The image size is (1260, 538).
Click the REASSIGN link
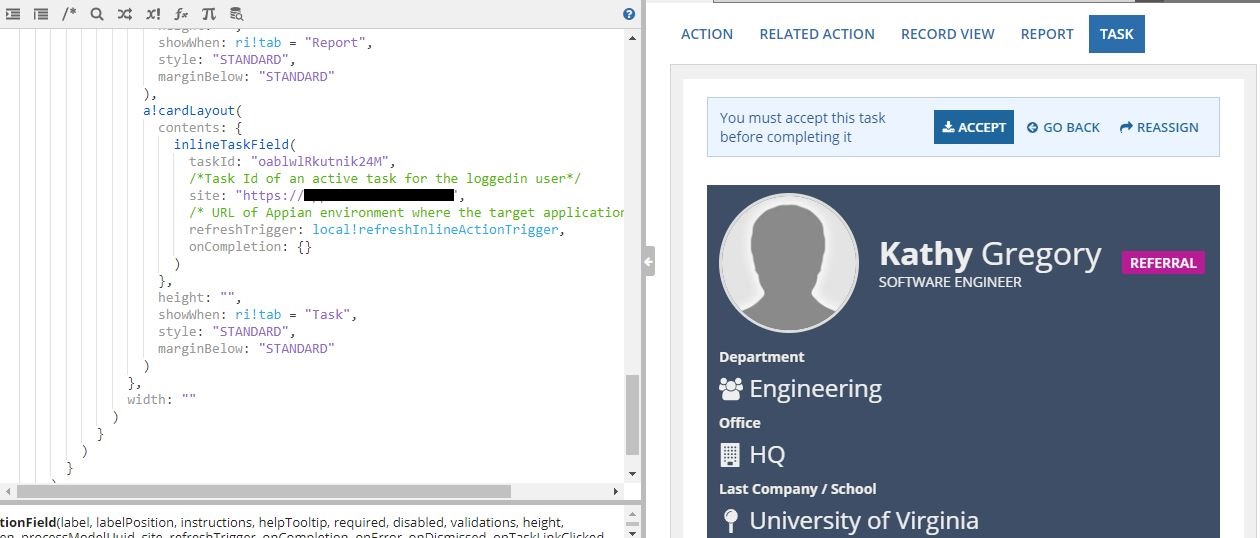(1159, 127)
